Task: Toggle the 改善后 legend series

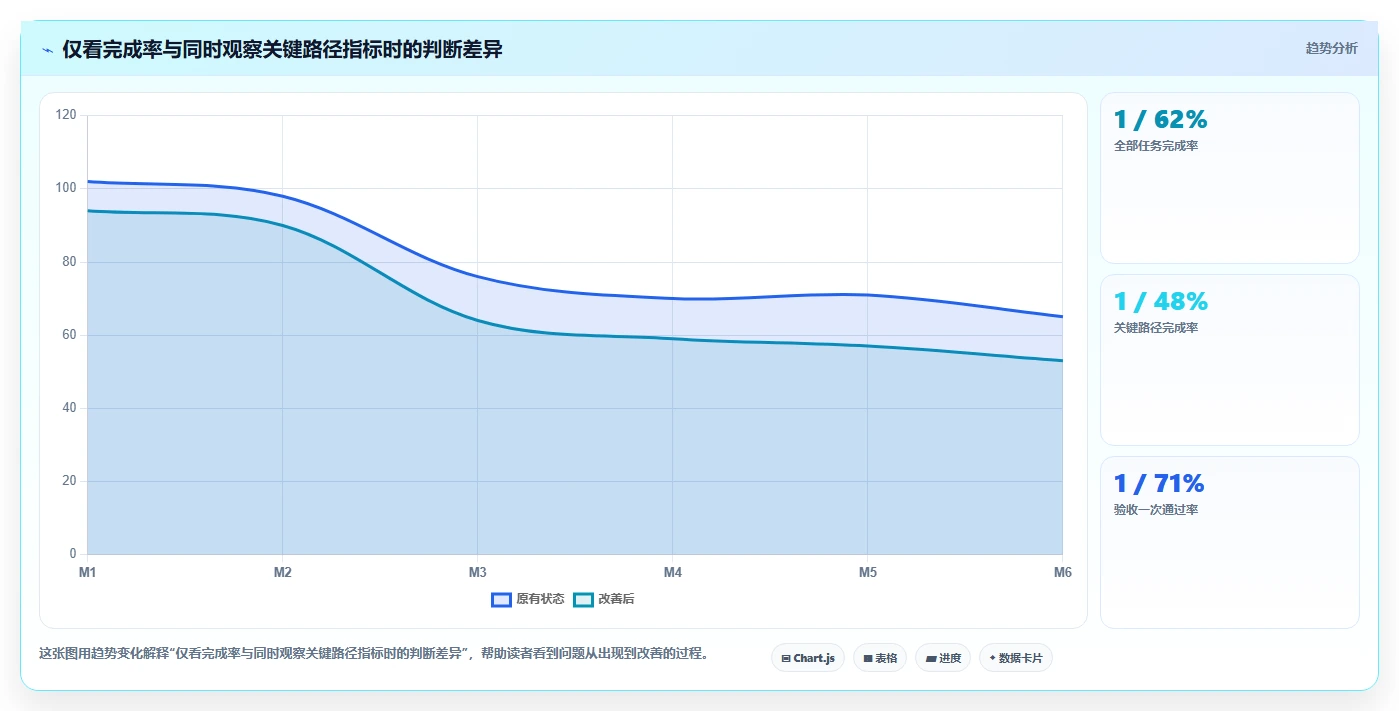Action: click(604, 599)
